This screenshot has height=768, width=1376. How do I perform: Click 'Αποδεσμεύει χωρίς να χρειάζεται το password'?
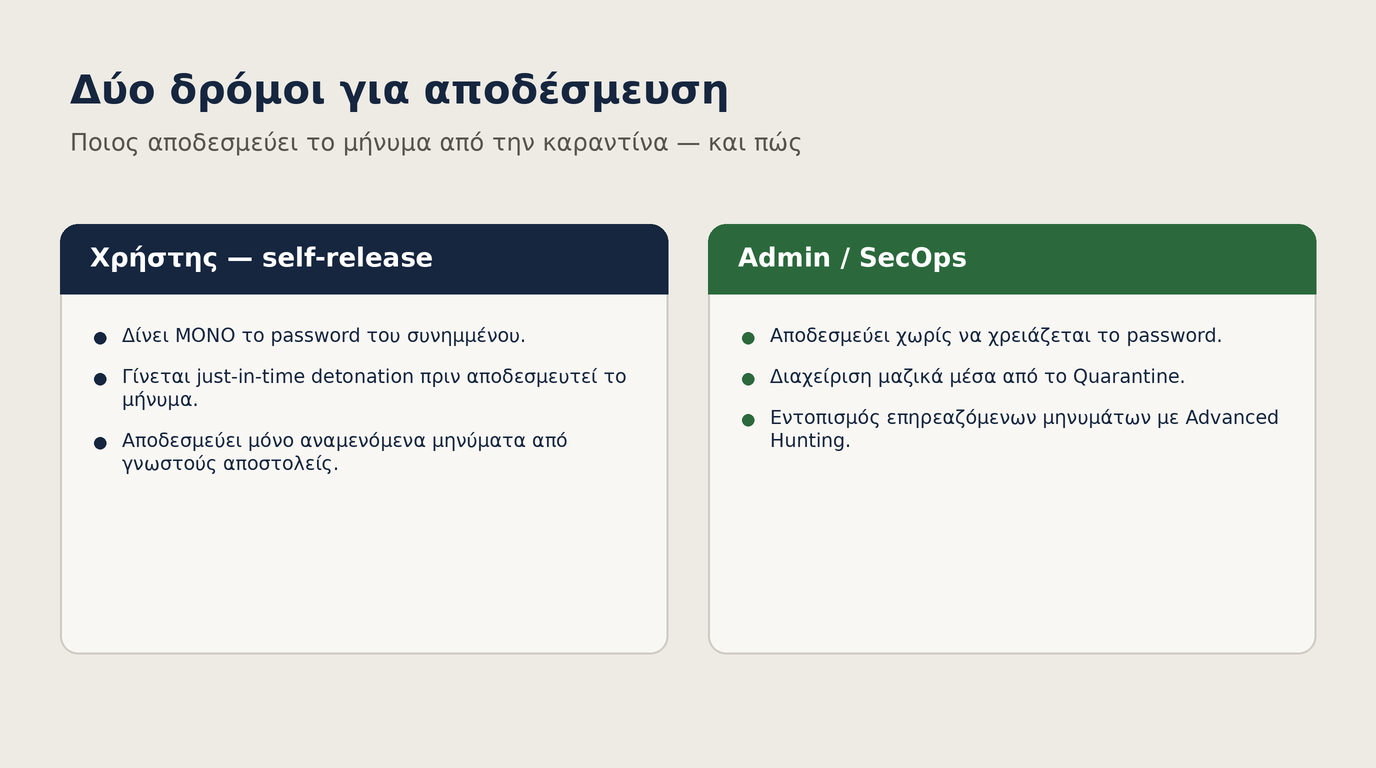coord(996,336)
